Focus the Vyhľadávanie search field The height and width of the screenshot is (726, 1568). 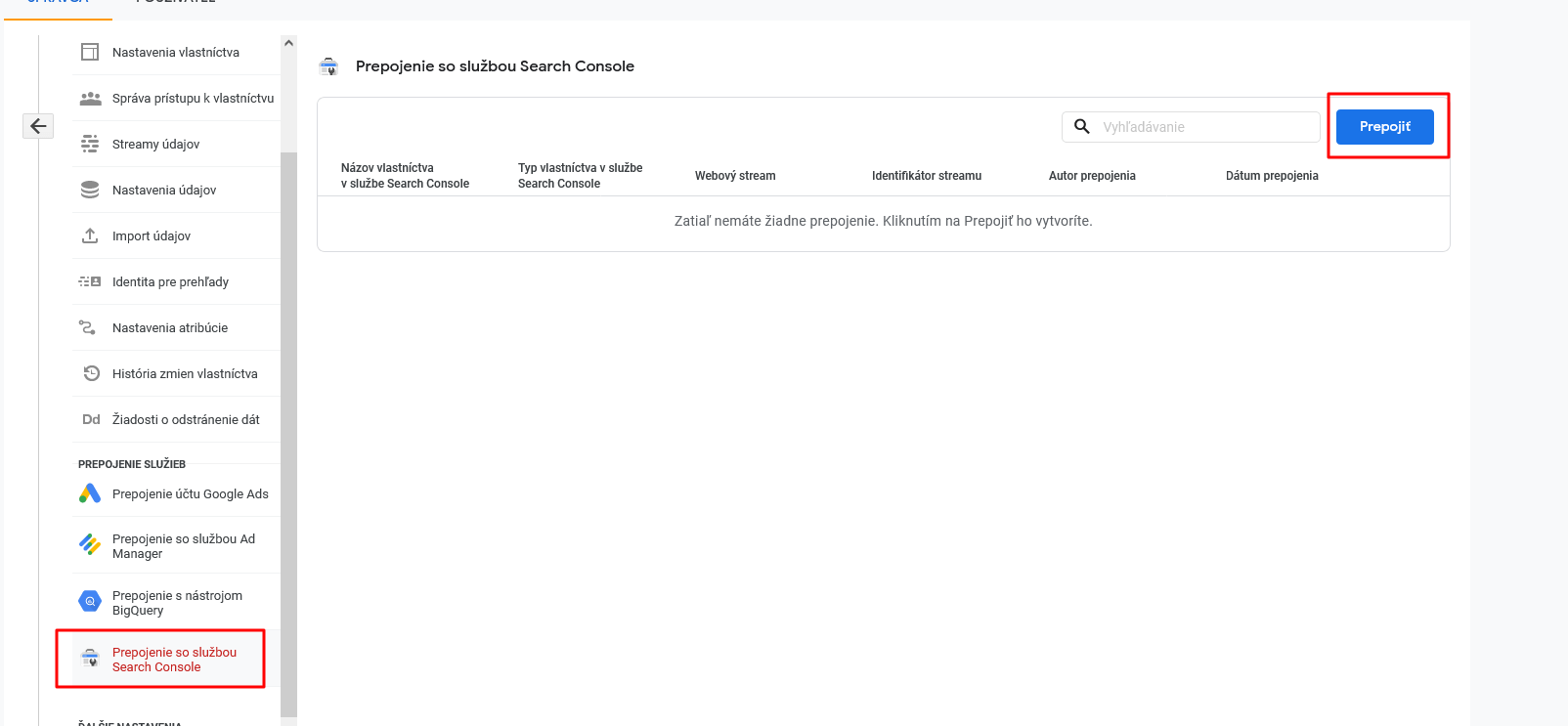pos(1191,127)
